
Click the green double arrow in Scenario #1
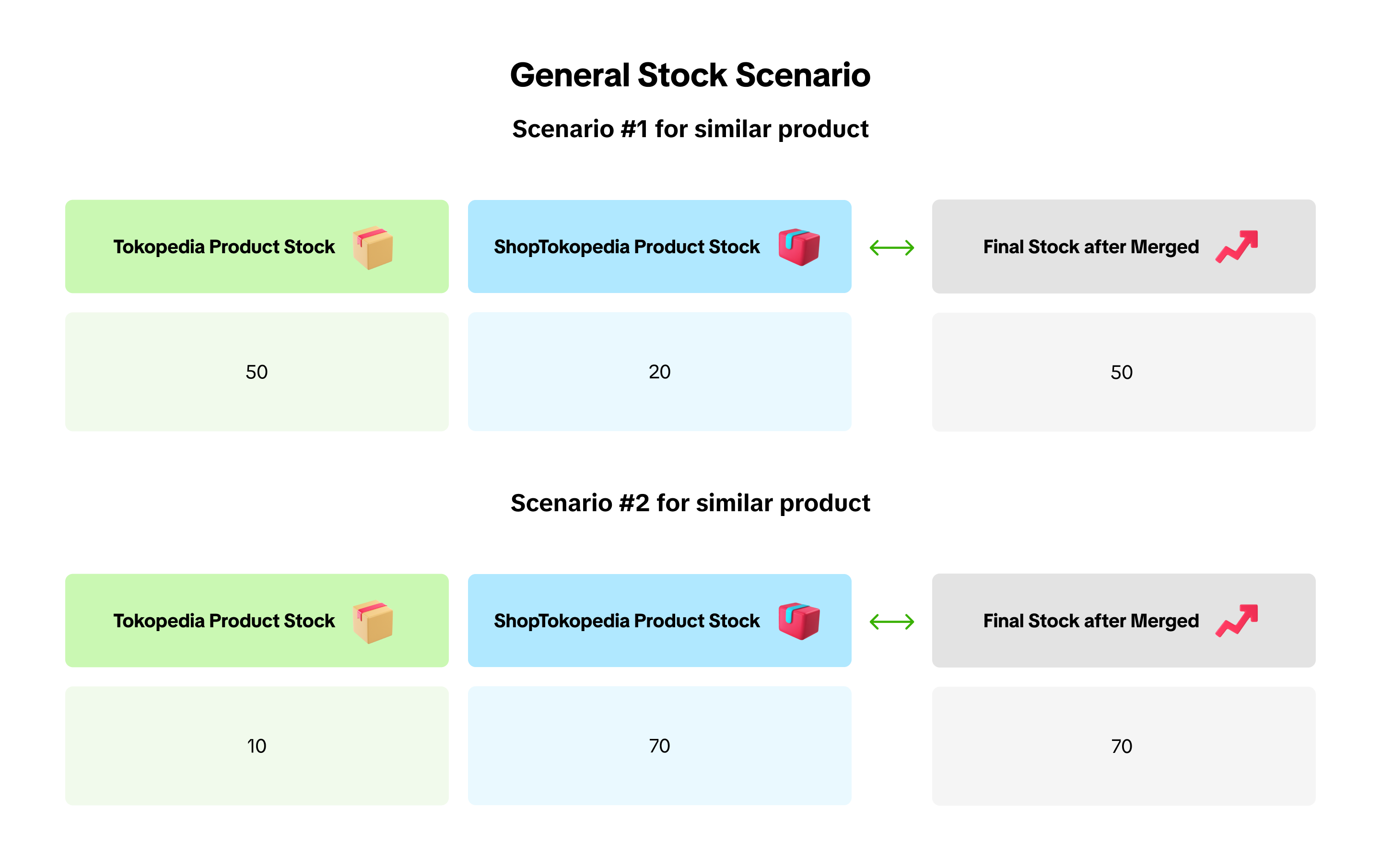click(x=892, y=248)
